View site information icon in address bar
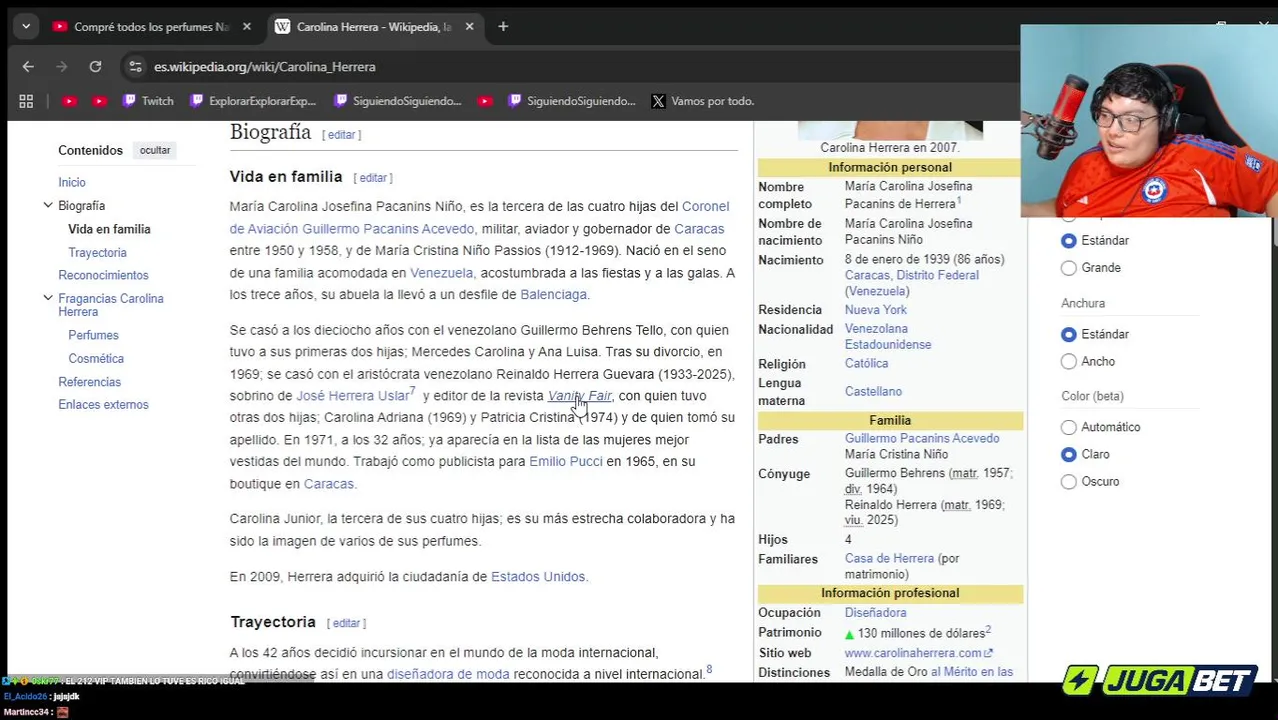The height and width of the screenshot is (720, 1278). 136,67
